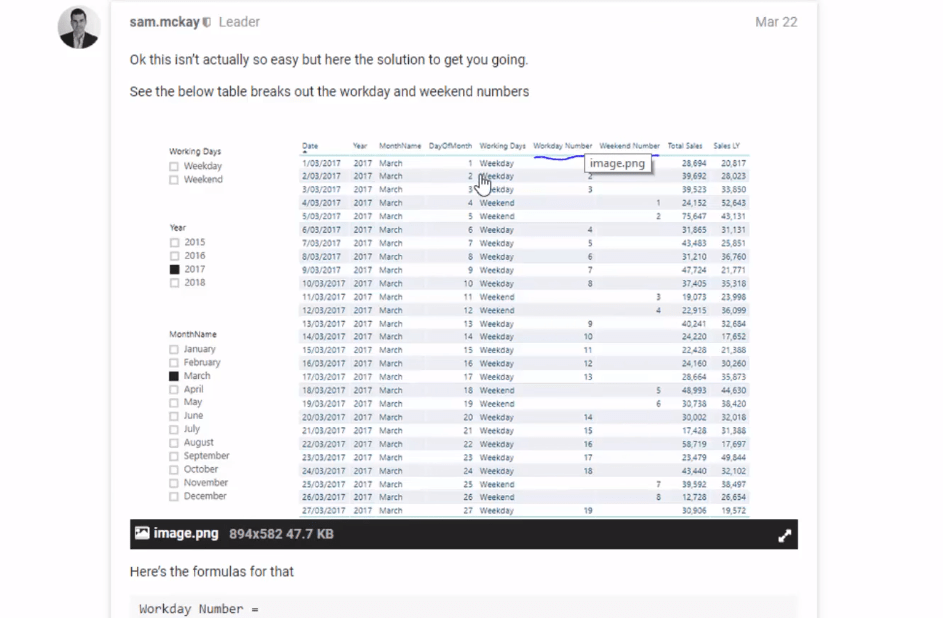Select the September month checkbox
Screen dimensions: 943x618
[174, 456]
